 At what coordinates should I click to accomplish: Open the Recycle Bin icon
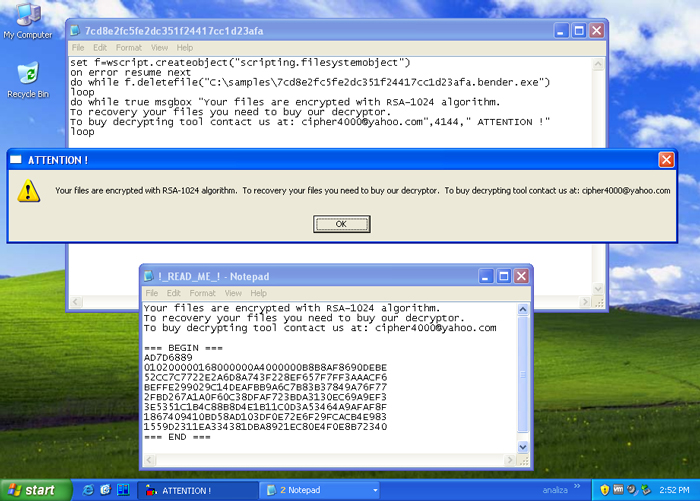pos(28,80)
